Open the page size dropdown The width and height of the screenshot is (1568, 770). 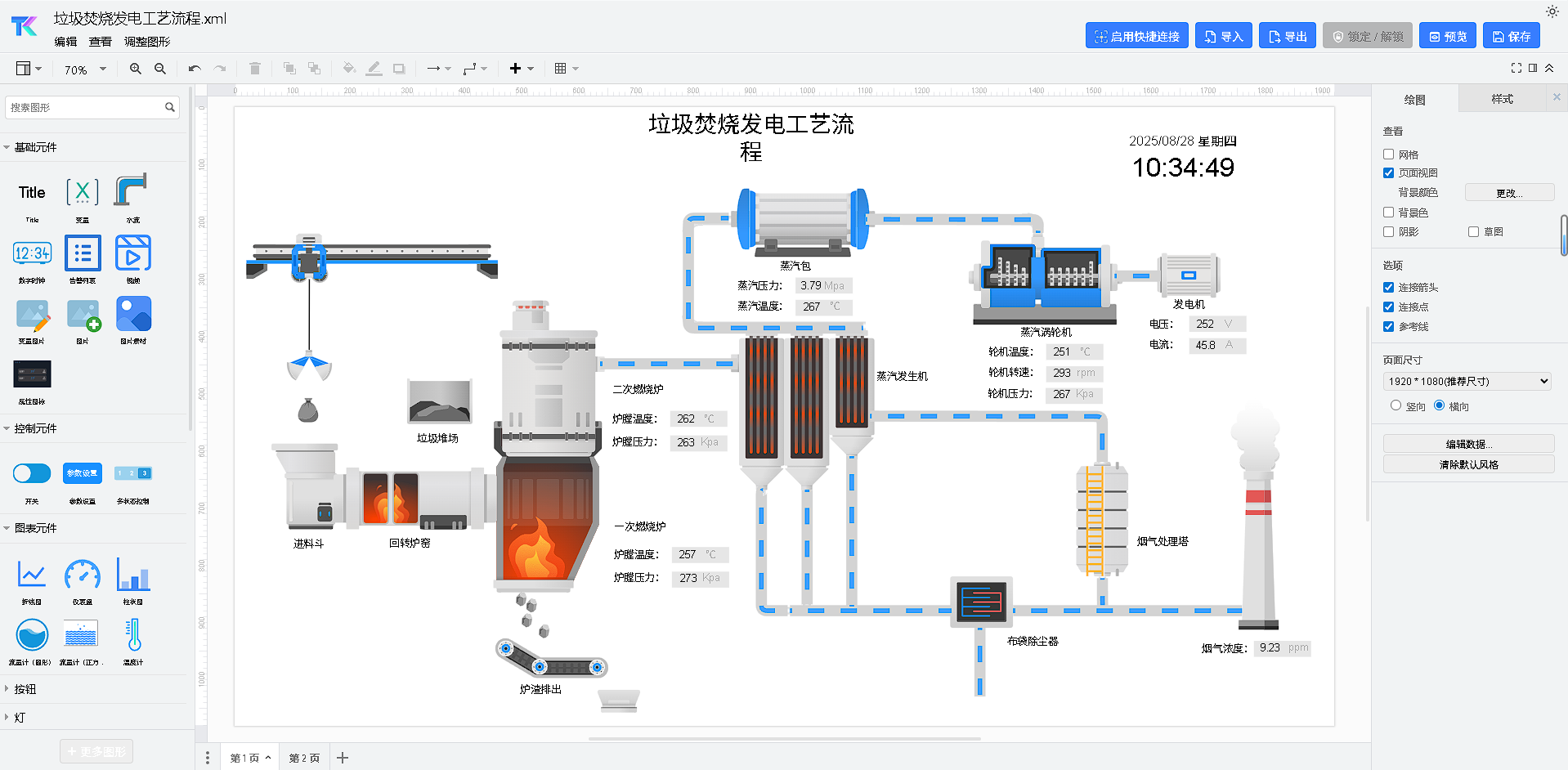[x=1467, y=381]
